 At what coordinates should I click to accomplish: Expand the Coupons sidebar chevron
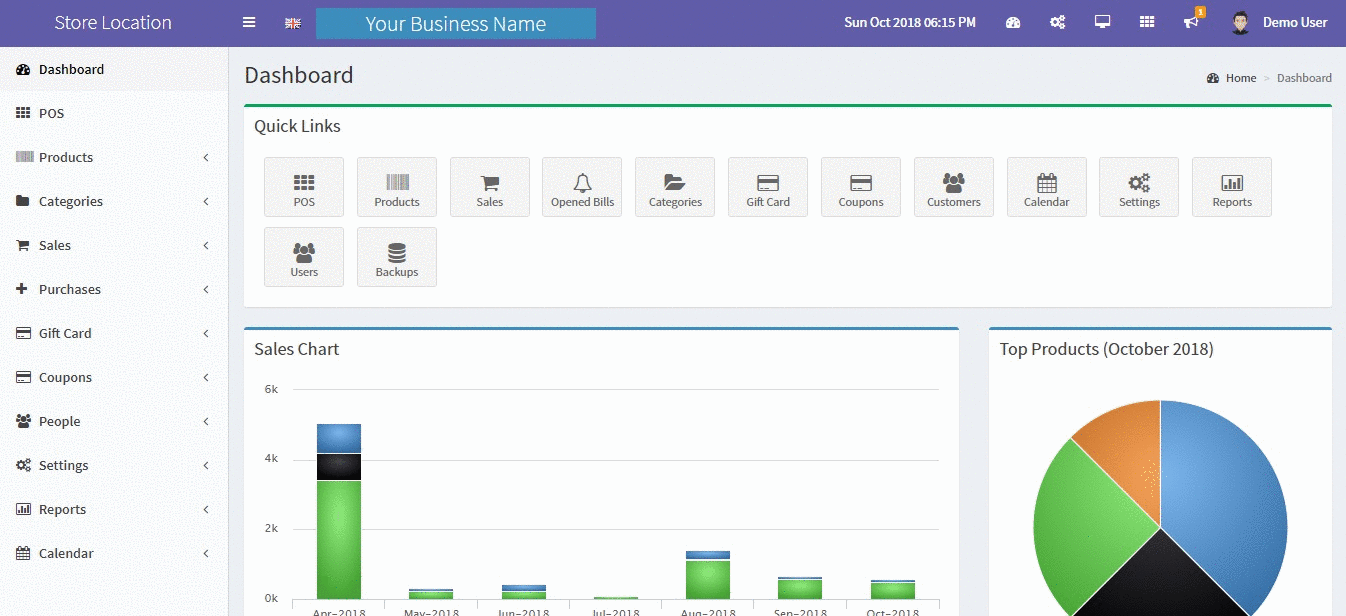205,378
